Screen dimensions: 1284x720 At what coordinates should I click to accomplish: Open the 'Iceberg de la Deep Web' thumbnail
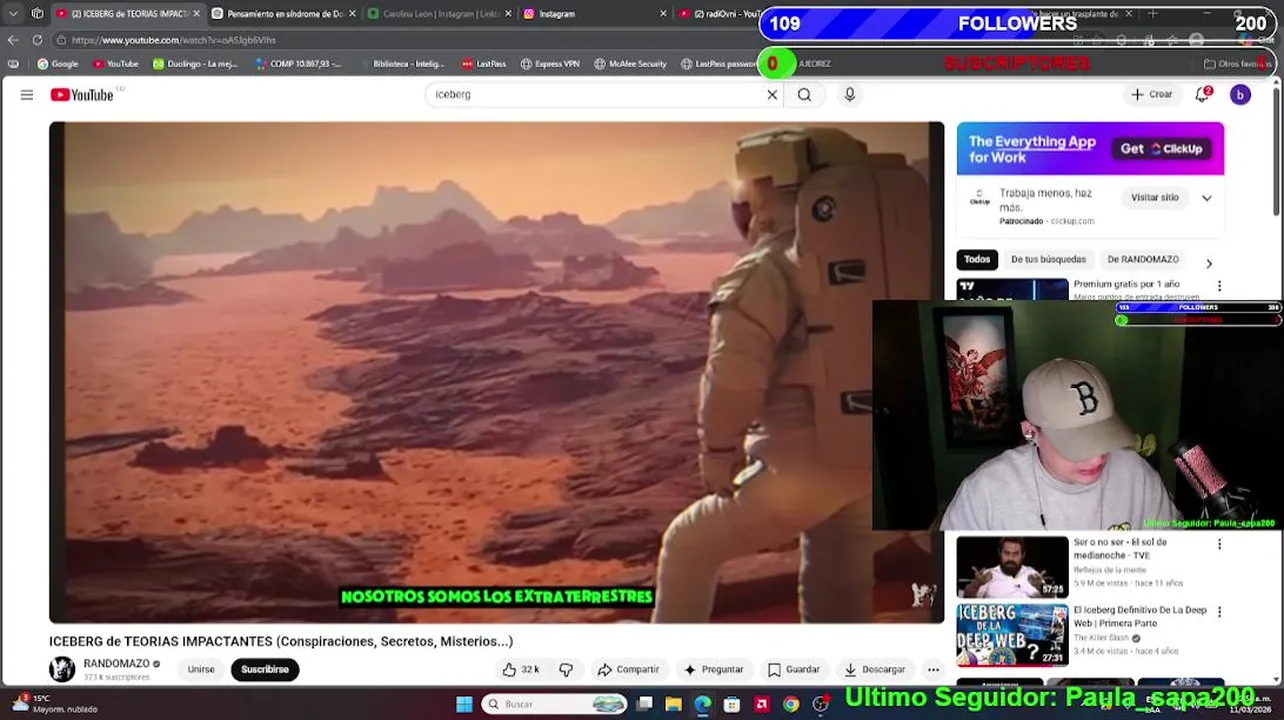pos(1012,634)
